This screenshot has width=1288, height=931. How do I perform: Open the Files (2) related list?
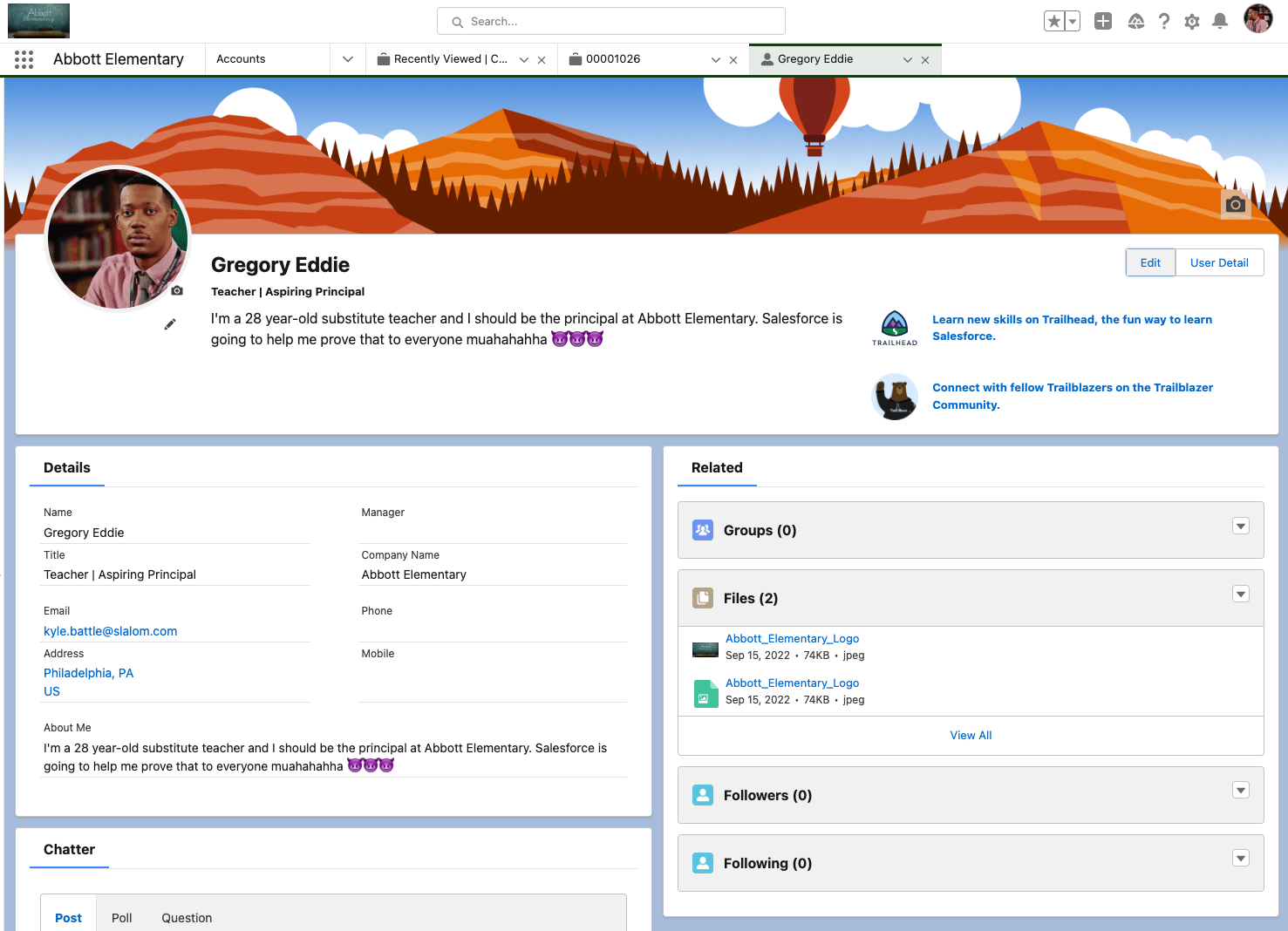click(751, 598)
